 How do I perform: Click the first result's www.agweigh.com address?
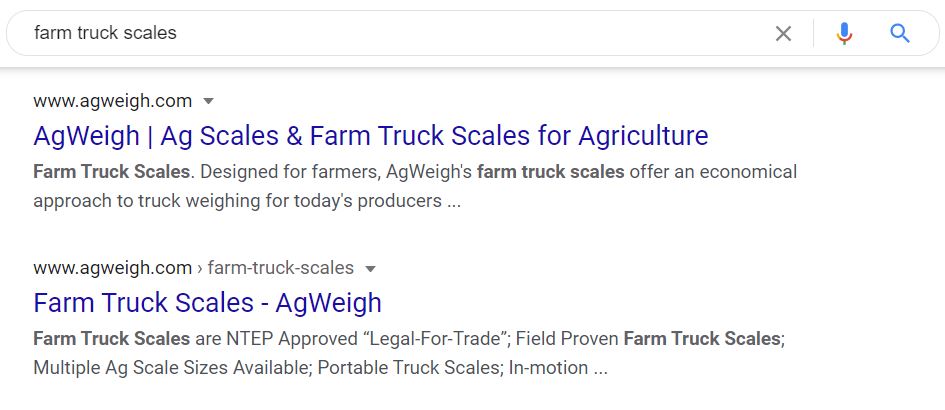point(113,101)
